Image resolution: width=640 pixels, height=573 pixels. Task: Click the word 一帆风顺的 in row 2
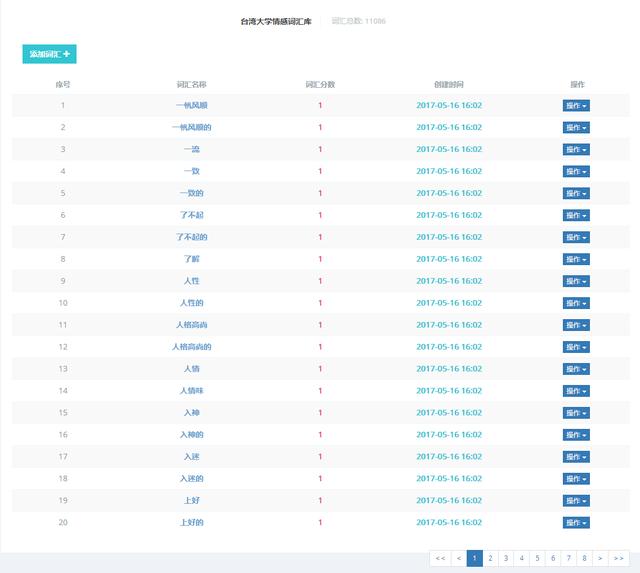[x=192, y=127]
